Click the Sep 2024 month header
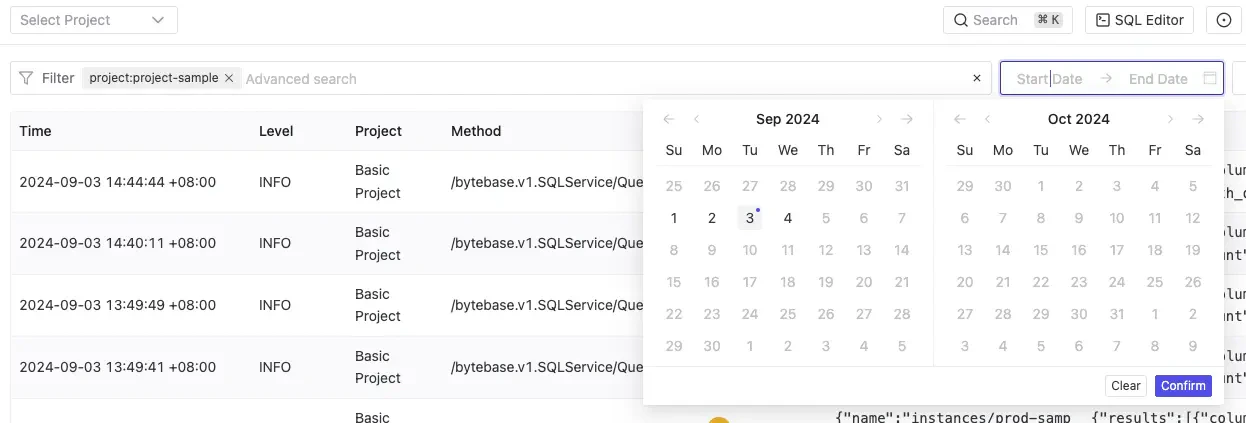The image size is (1246, 423). pyautogui.click(x=788, y=119)
